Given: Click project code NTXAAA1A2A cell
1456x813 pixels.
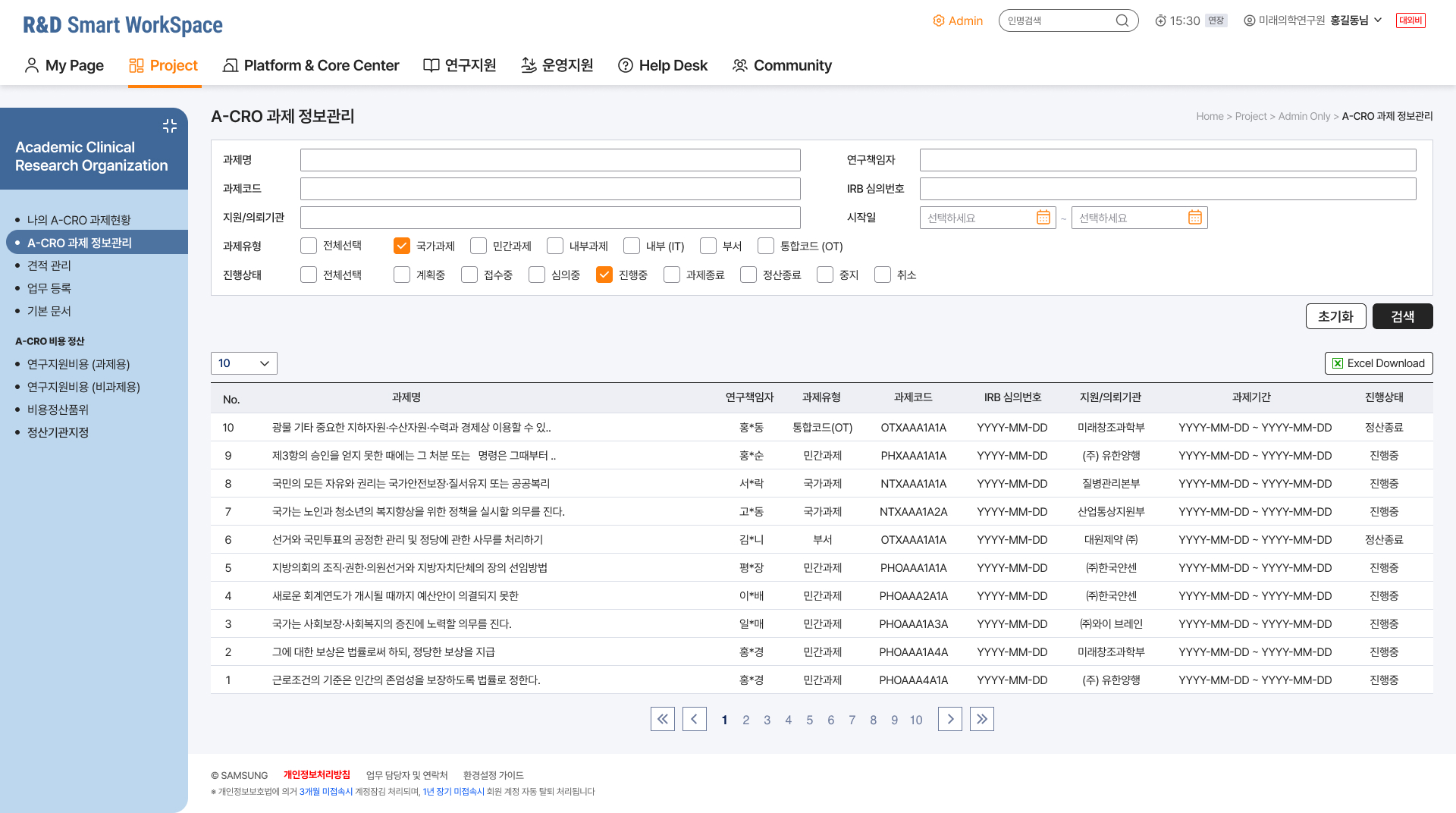Looking at the screenshot, I should (914, 512).
